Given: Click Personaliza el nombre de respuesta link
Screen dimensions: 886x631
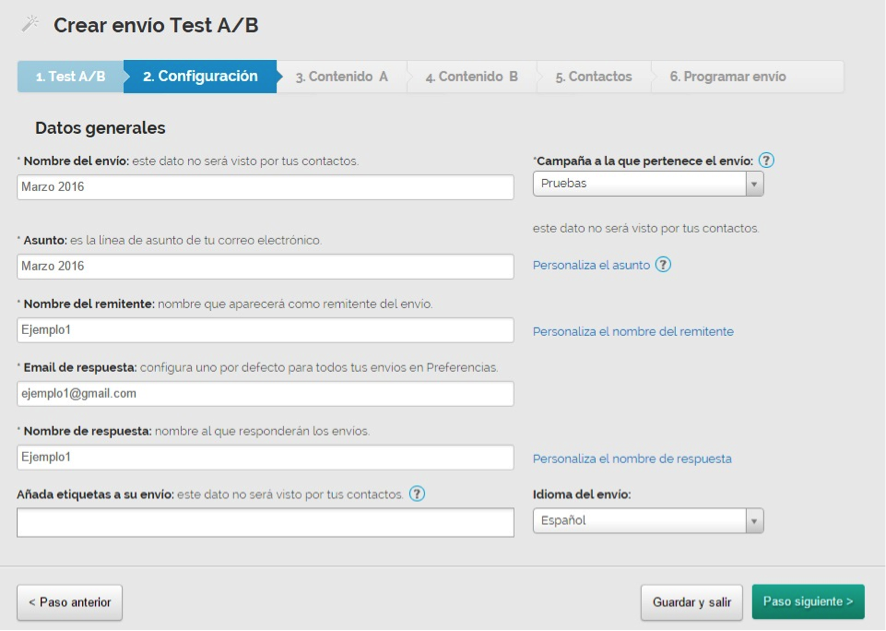Looking at the screenshot, I should (x=631, y=459).
